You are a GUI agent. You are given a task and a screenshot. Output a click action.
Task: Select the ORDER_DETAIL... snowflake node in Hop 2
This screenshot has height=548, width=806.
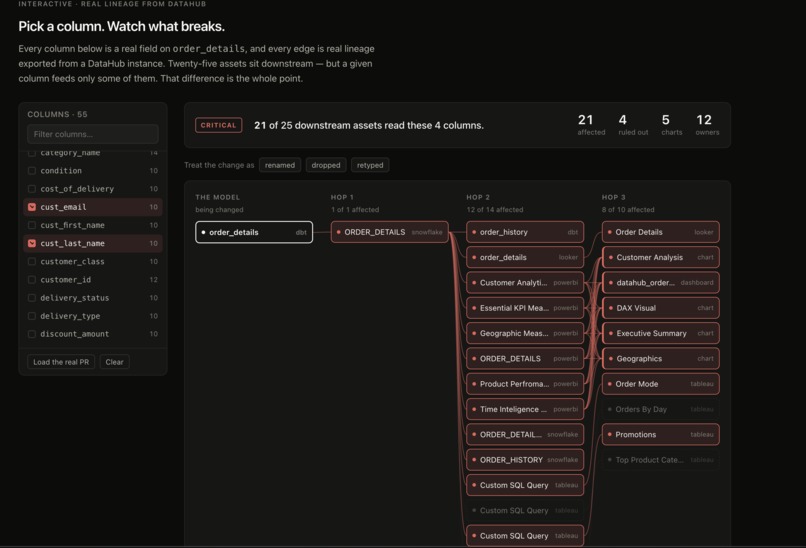[x=525, y=434]
